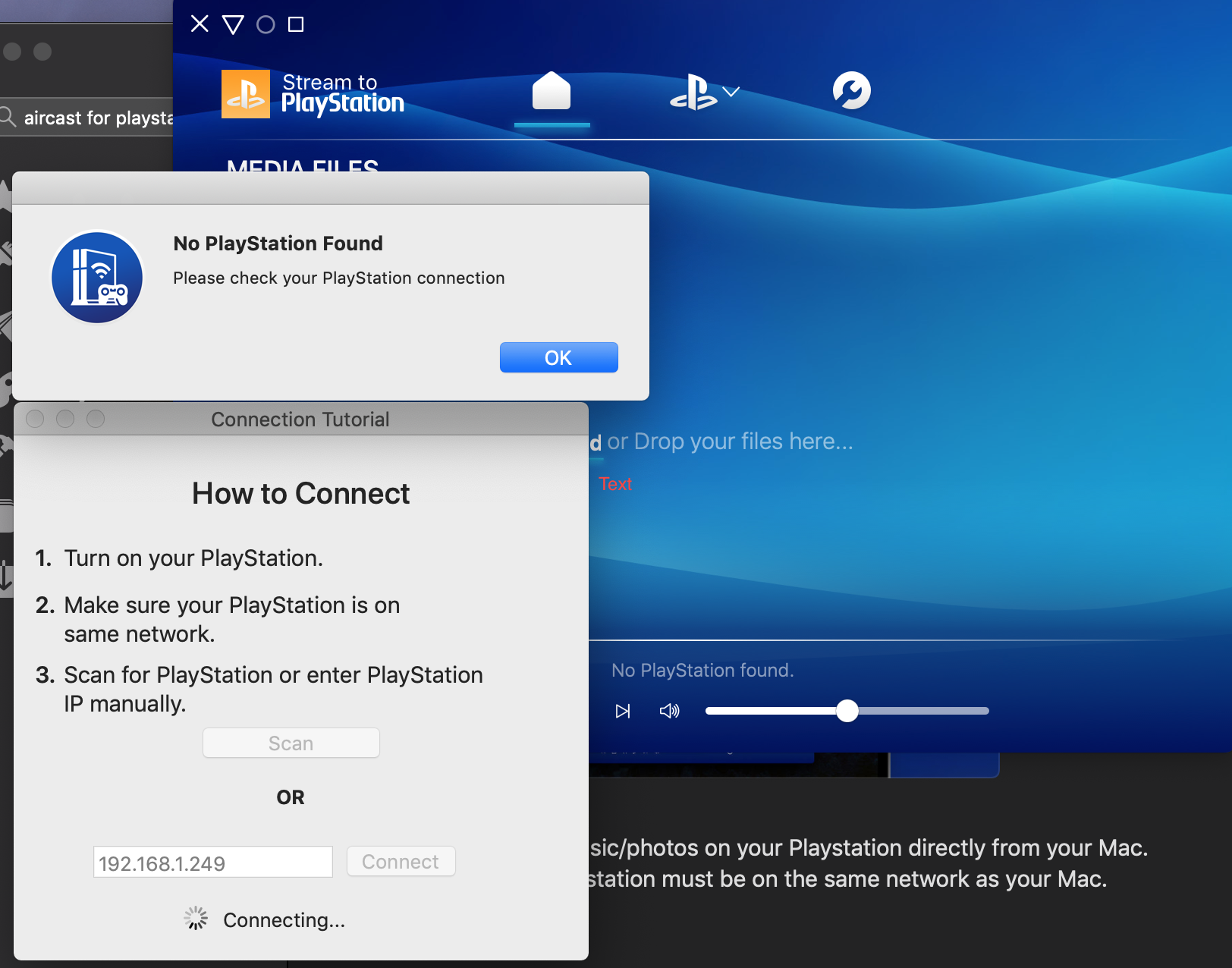The height and width of the screenshot is (968, 1232).
Task: Adjust the volume slider handle
Action: click(847, 711)
